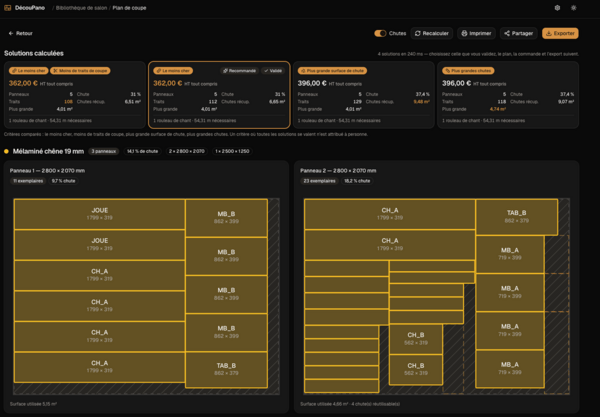Open settings via the gear icon

(x=557, y=8)
